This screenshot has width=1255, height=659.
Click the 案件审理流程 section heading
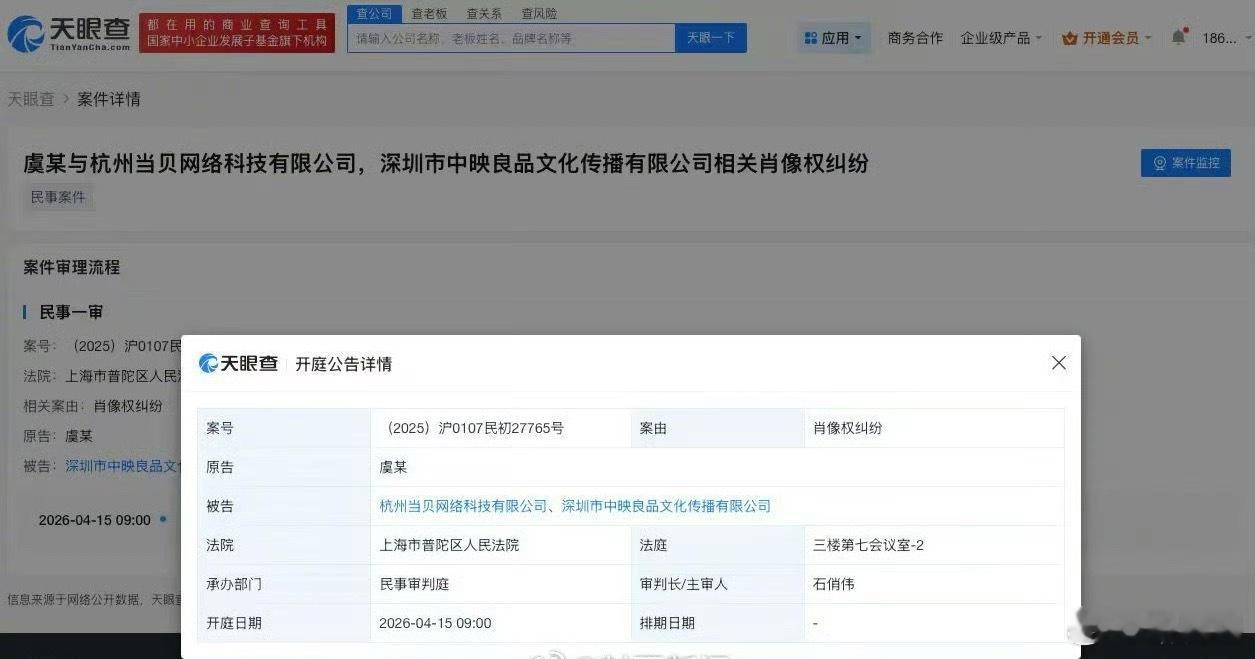click(72, 267)
